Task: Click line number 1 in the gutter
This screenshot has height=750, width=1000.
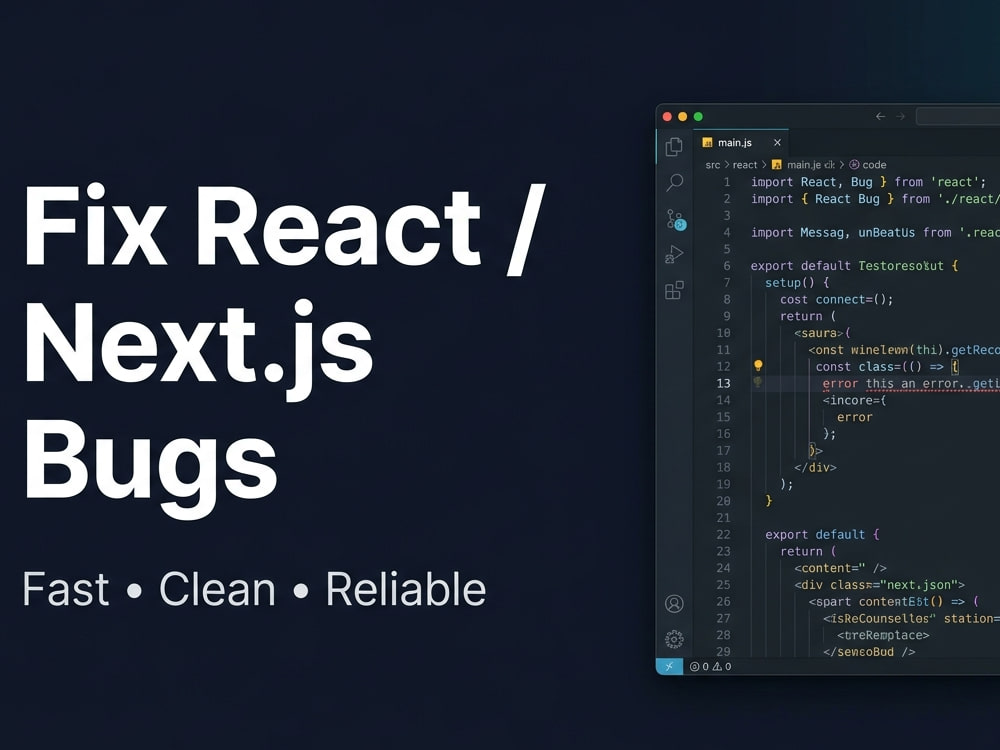Action: [x=726, y=182]
